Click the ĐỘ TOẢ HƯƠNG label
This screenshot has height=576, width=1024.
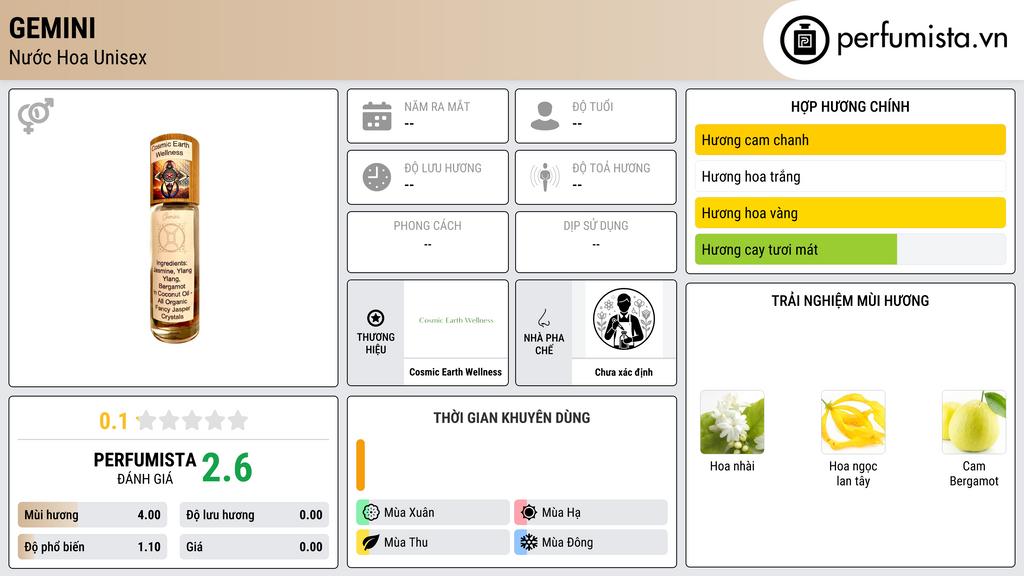(x=611, y=168)
